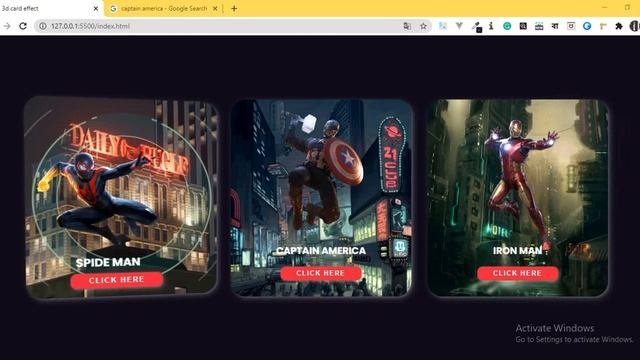The height and width of the screenshot is (360, 640).
Task: Open the Grammarly extension icon
Action: coord(507,26)
